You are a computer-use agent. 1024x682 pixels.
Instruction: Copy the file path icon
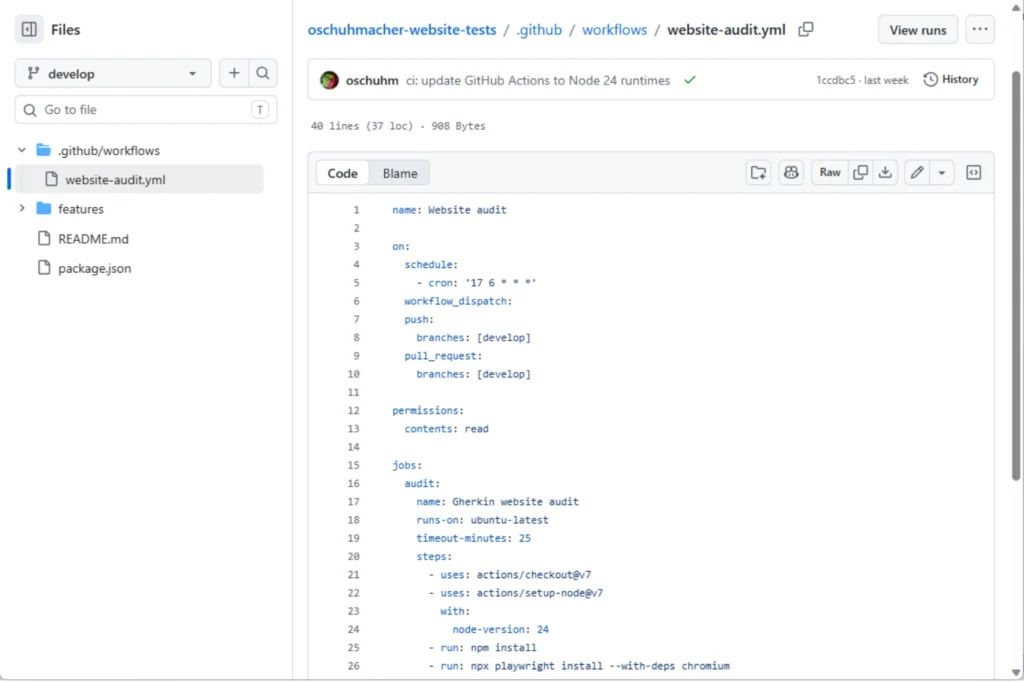click(x=806, y=29)
